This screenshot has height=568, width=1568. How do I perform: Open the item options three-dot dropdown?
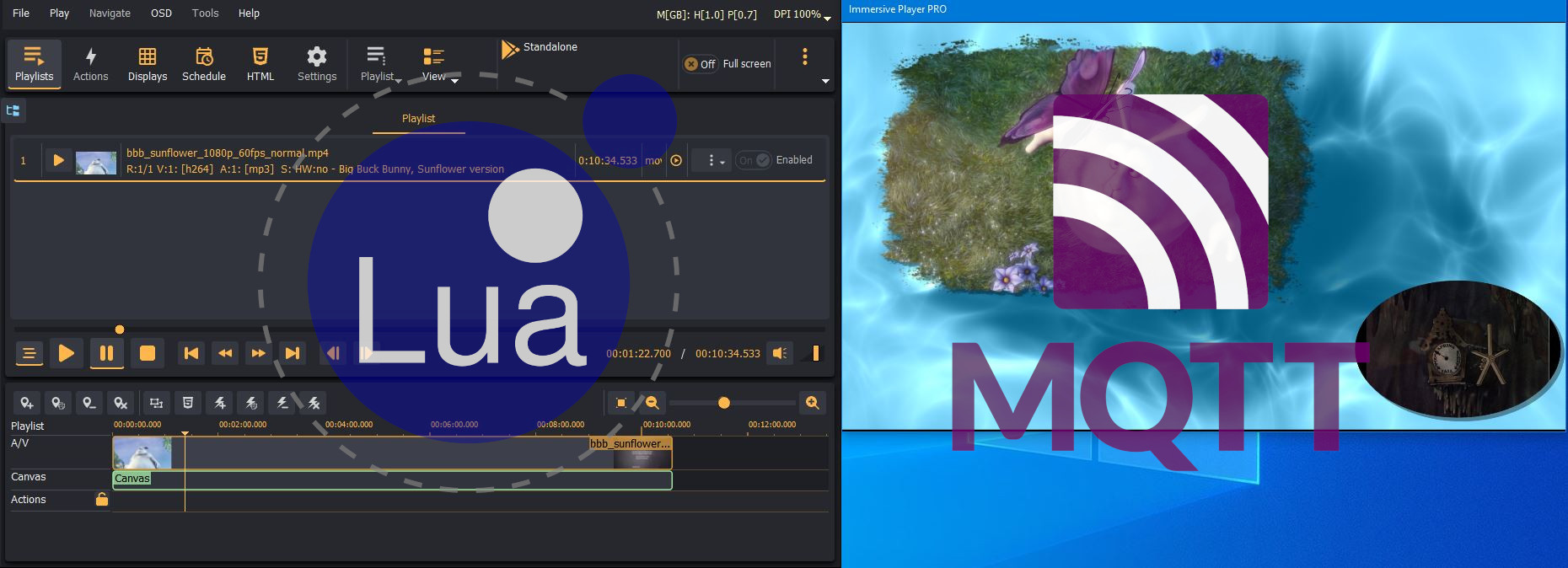(x=713, y=160)
